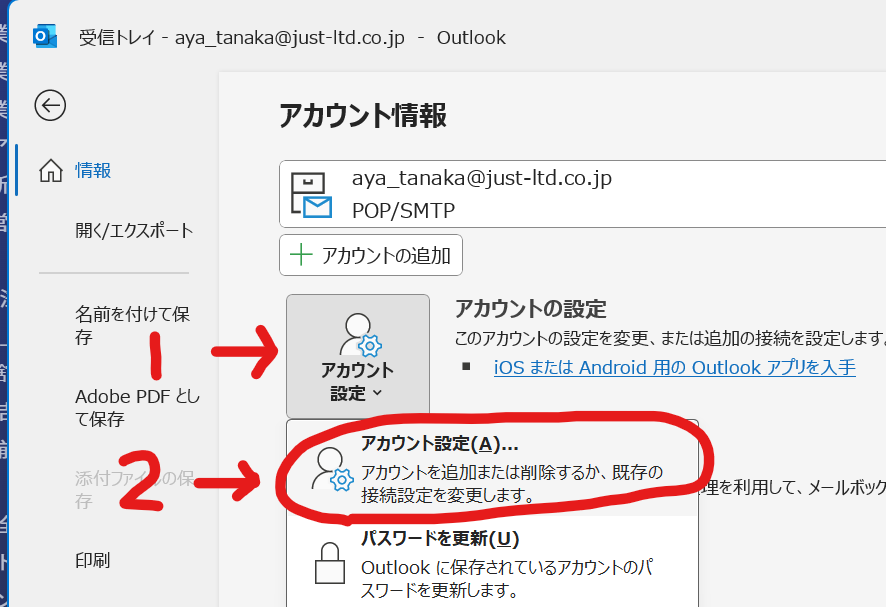Click the mailbox icon in account selector
886x607 pixels.
[x=311, y=195]
